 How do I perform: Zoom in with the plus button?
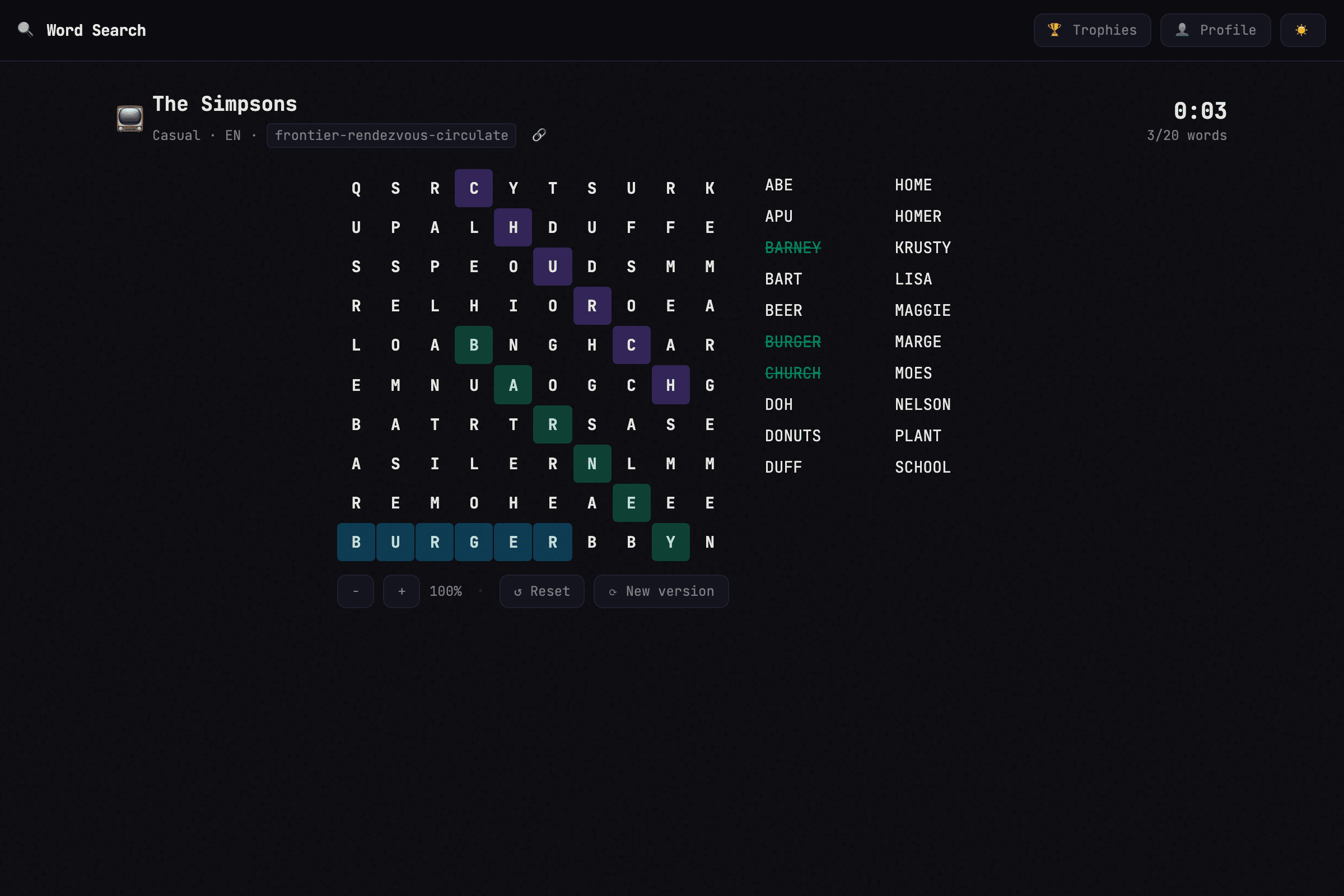[x=401, y=591]
